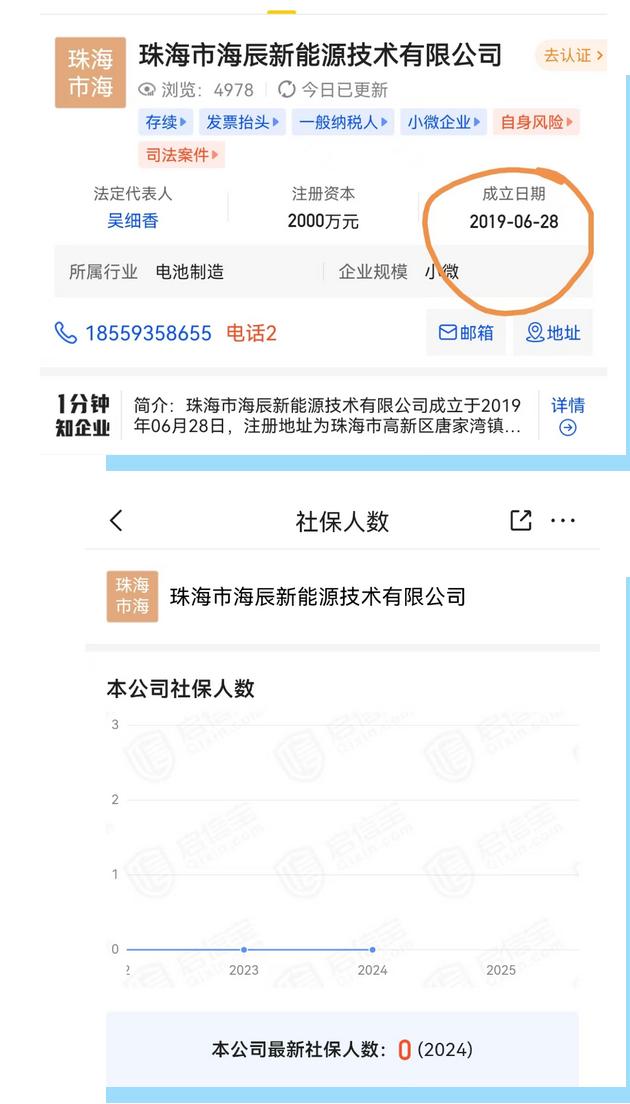Tap the orange 珠海市海 company logo at top

90,73
